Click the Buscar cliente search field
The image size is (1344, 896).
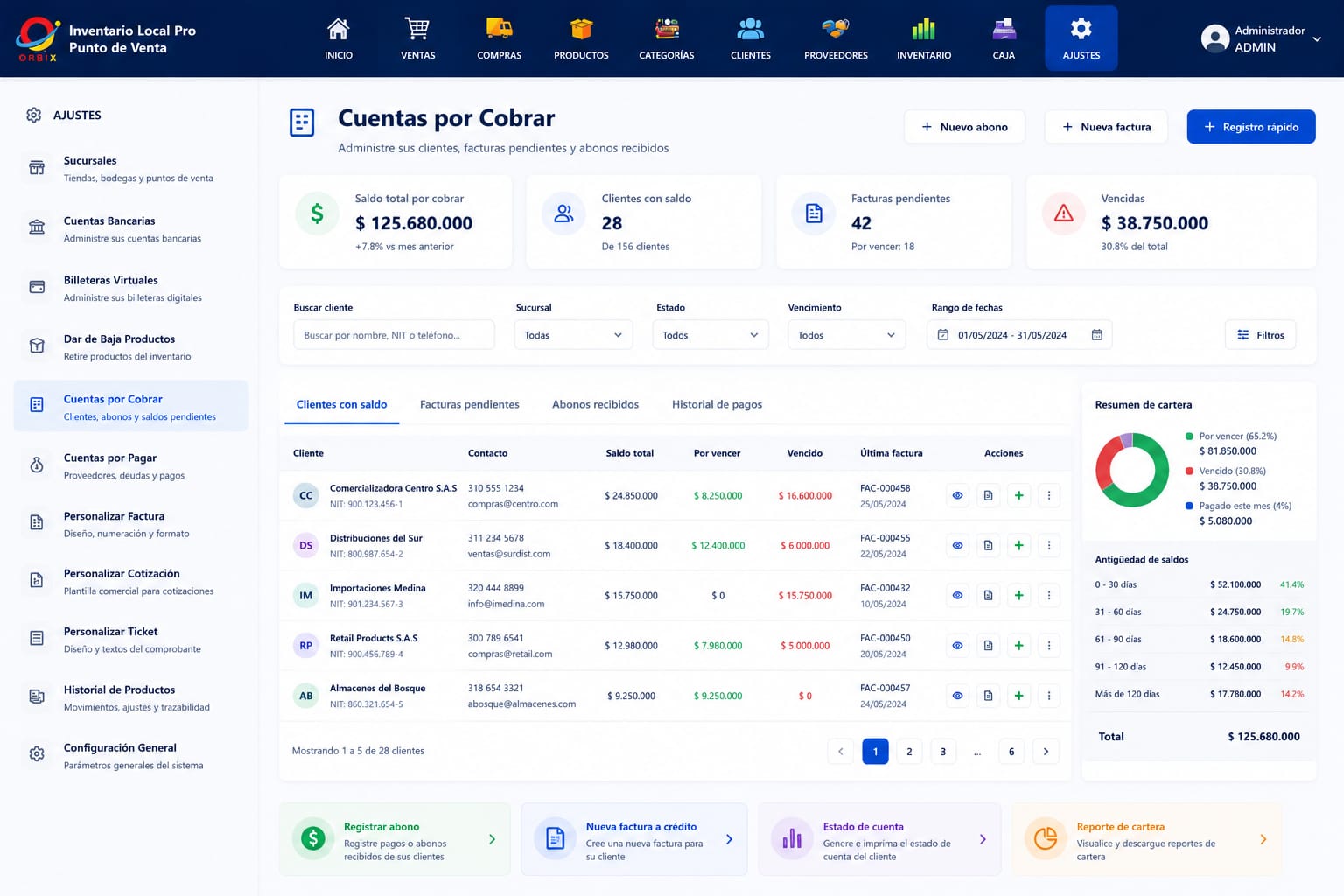pyautogui.click(x=394, y=335)
